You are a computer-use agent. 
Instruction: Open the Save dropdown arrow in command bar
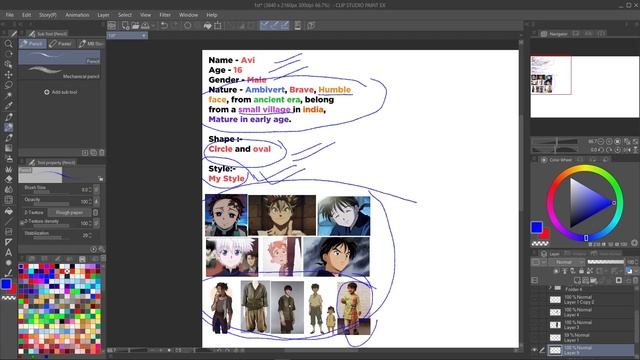point(153,26)
